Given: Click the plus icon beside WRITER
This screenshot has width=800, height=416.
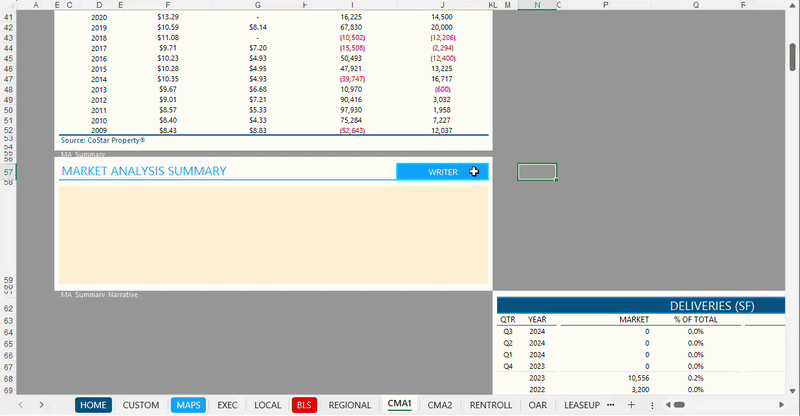Looking at the screenshot, I should pyautogui.click(x=474, y=172).
